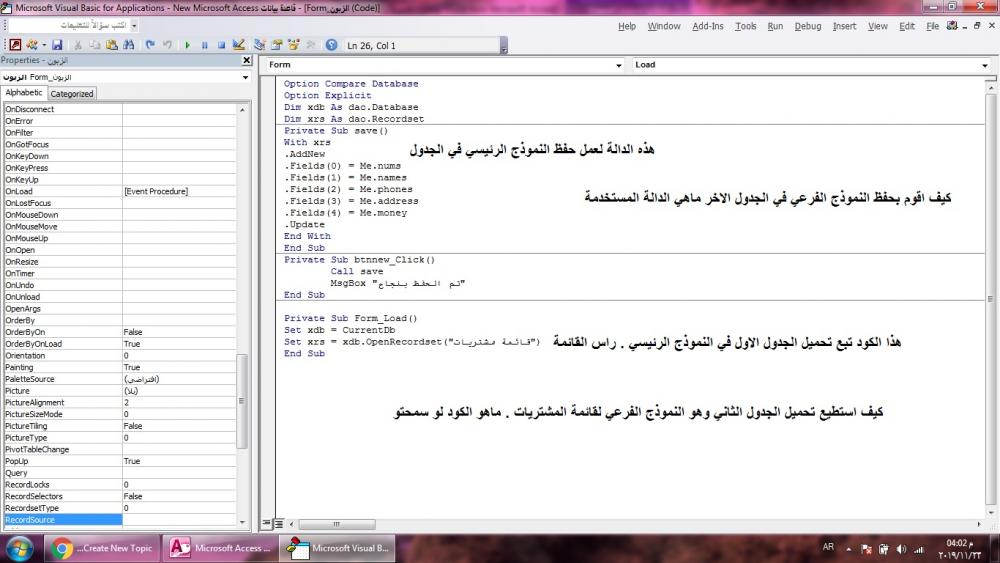The image size is (1000, 563).
Task: Toggle Design Mode icon
Action: point(239,45)
